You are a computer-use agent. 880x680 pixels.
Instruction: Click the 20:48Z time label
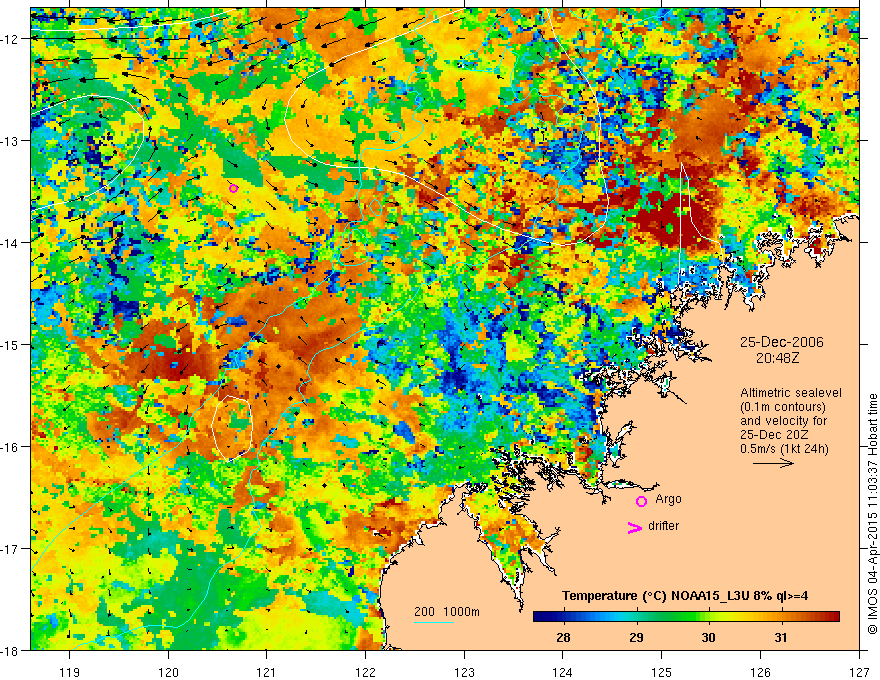pos(777,358)
